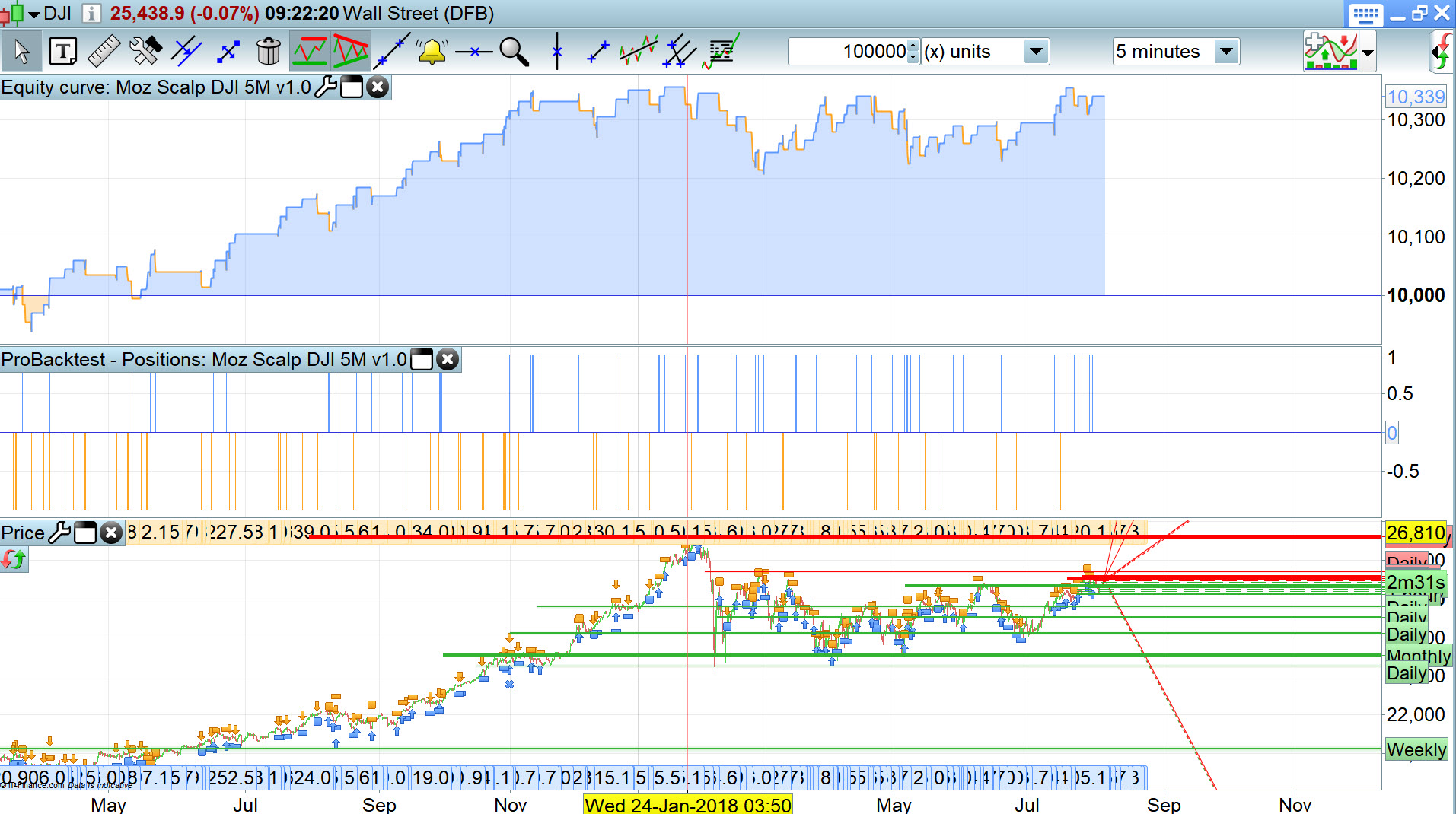Click the red-green arrows trading panel tab
The image size is (1456, 814).
tap(1442, 52)
